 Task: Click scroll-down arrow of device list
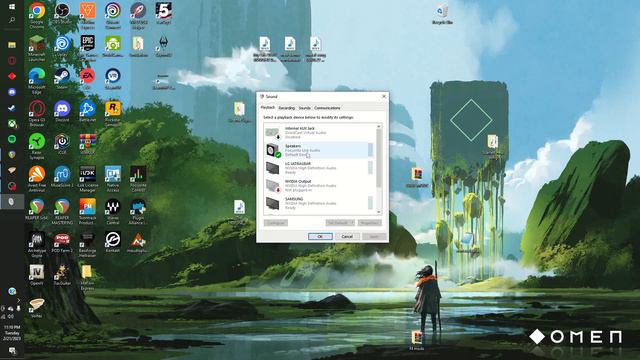pos(378,211)
